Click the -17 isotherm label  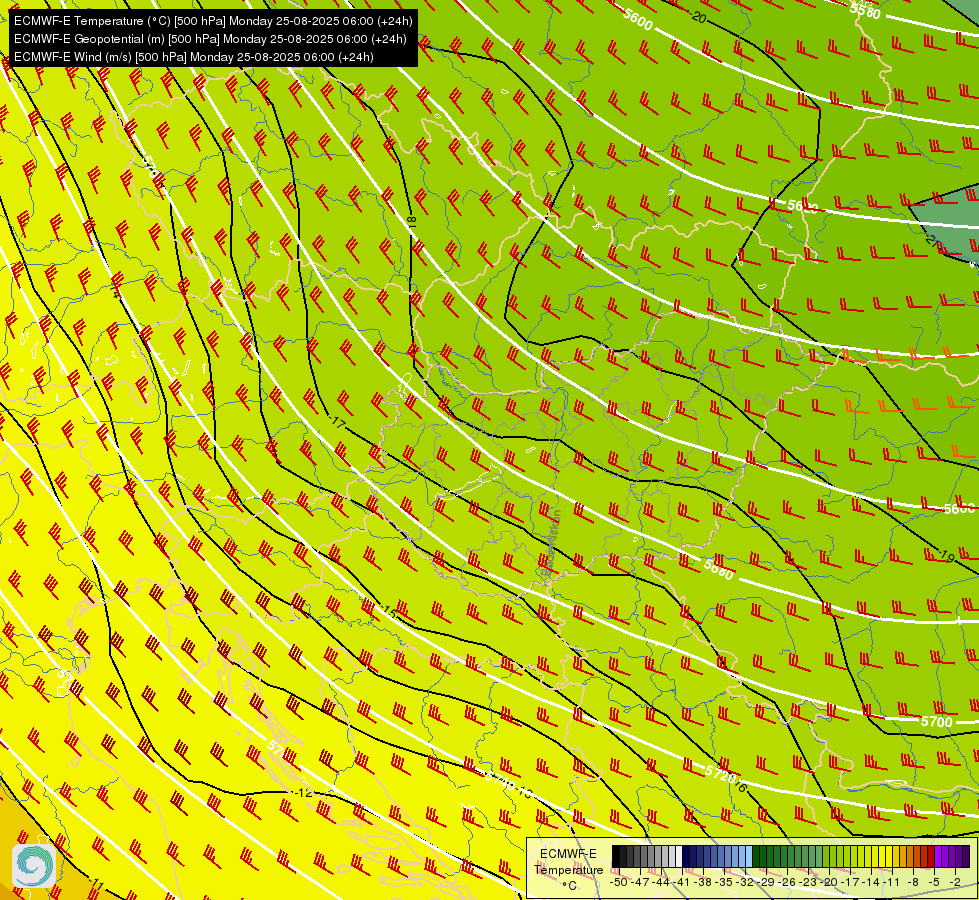(337, 422)
